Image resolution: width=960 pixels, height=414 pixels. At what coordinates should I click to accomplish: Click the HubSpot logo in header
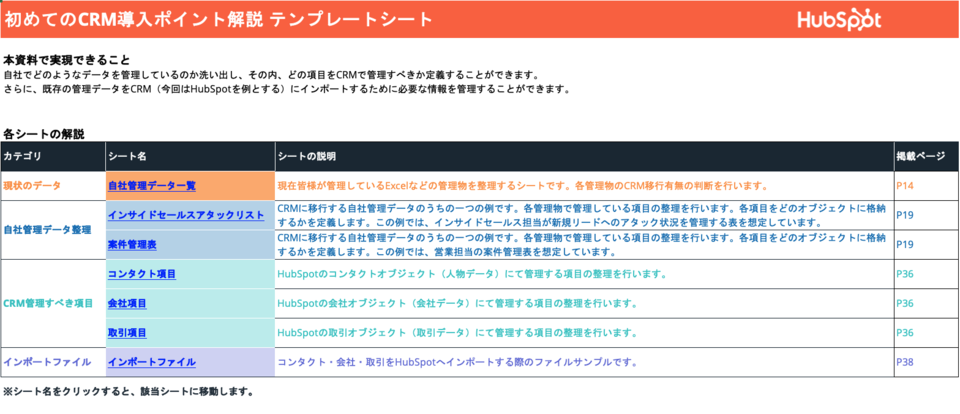click(839, 20)
